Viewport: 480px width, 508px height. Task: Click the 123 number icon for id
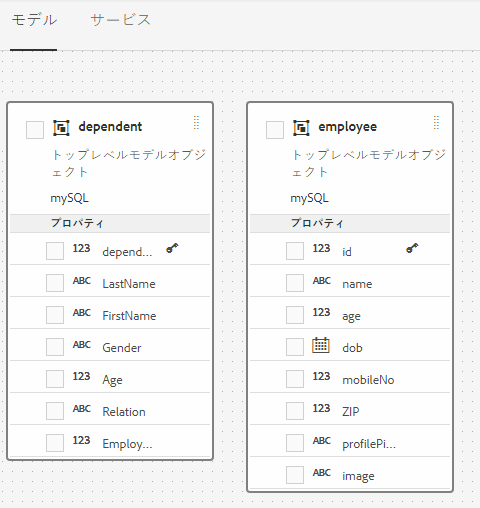tap(321, 248)
